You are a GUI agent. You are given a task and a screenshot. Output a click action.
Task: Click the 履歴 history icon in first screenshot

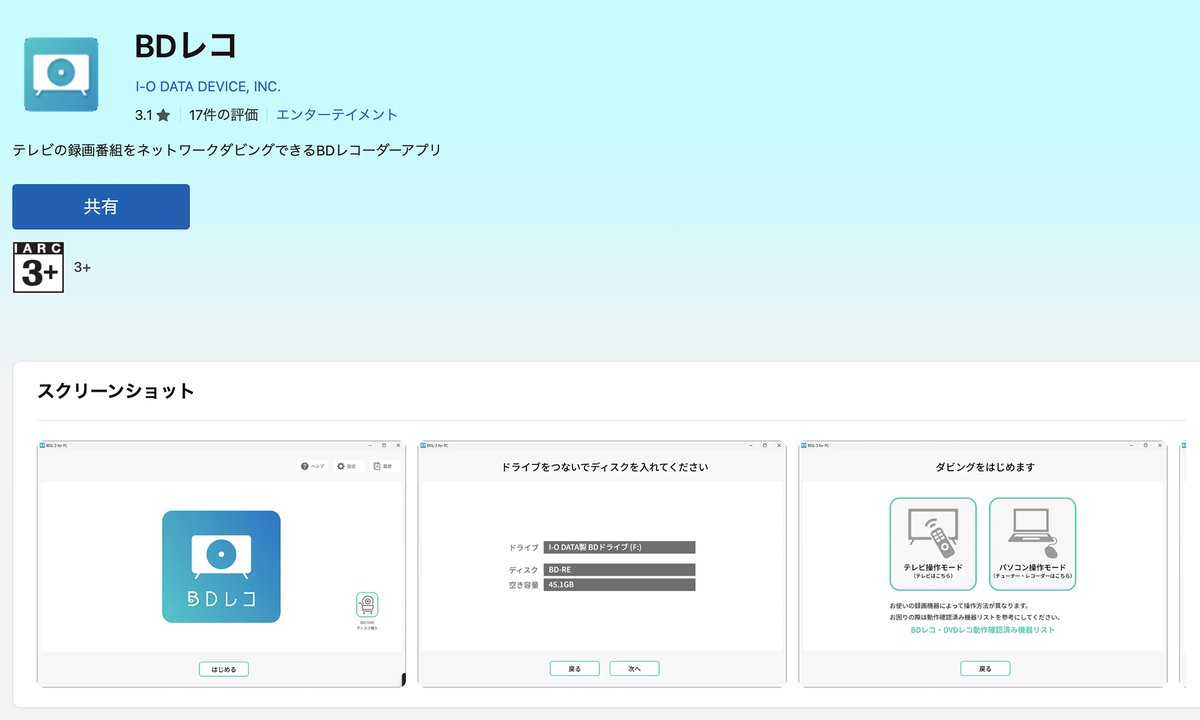pos(376,466)
